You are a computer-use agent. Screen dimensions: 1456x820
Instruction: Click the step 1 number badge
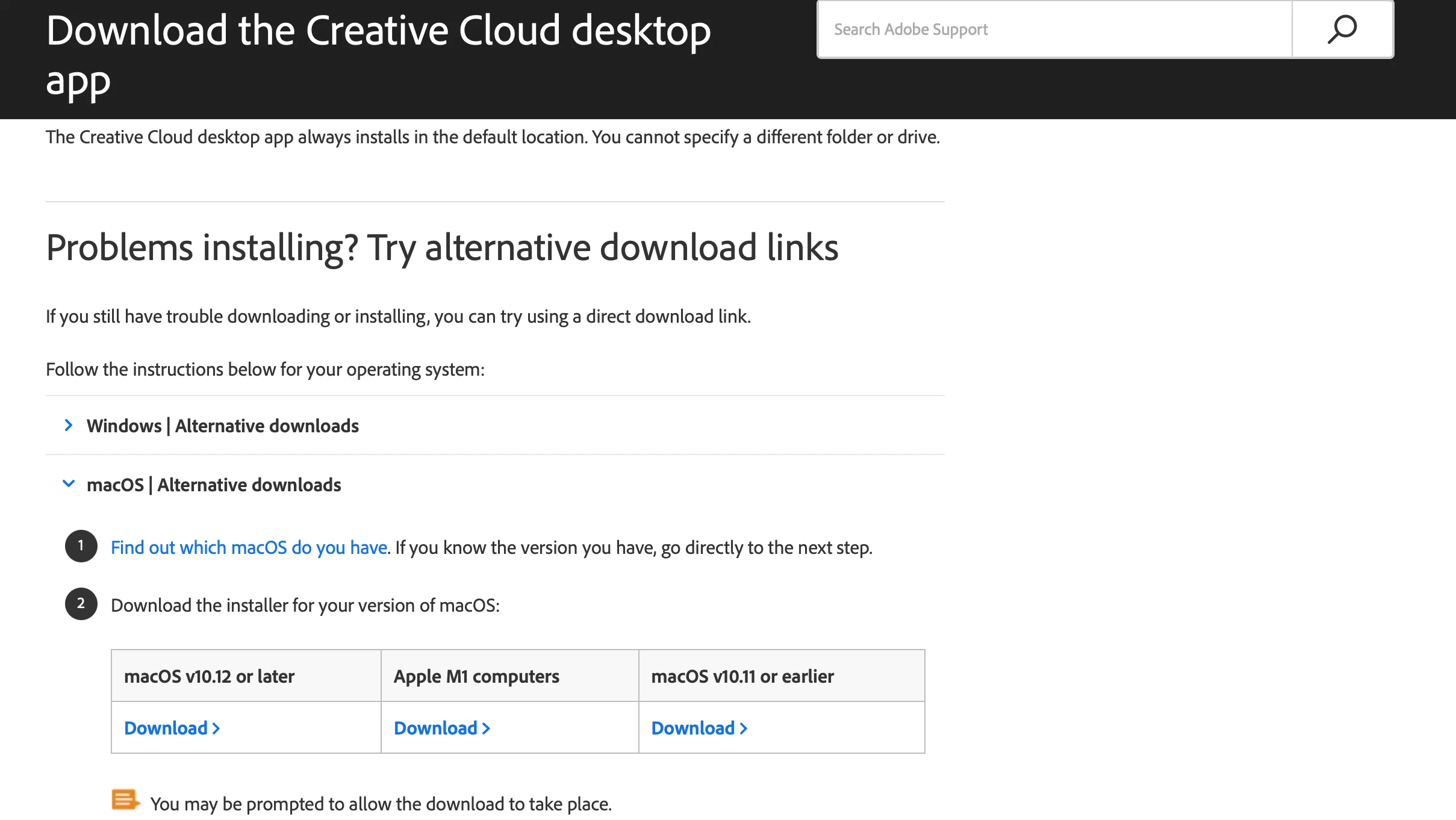tap(81, 546)
